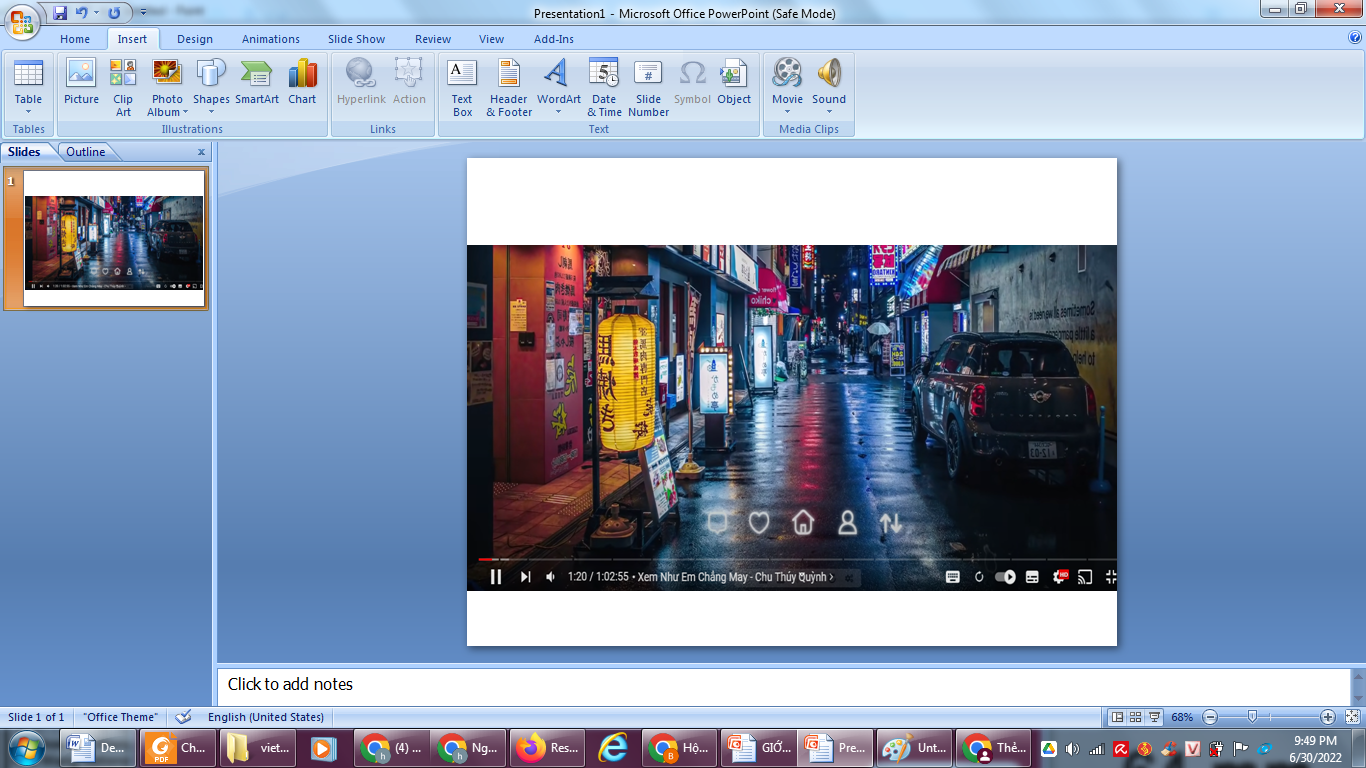This screenshot has width=1366, height=768.
Task: Zoom in with the plus button
Action: coord(1328,717)
